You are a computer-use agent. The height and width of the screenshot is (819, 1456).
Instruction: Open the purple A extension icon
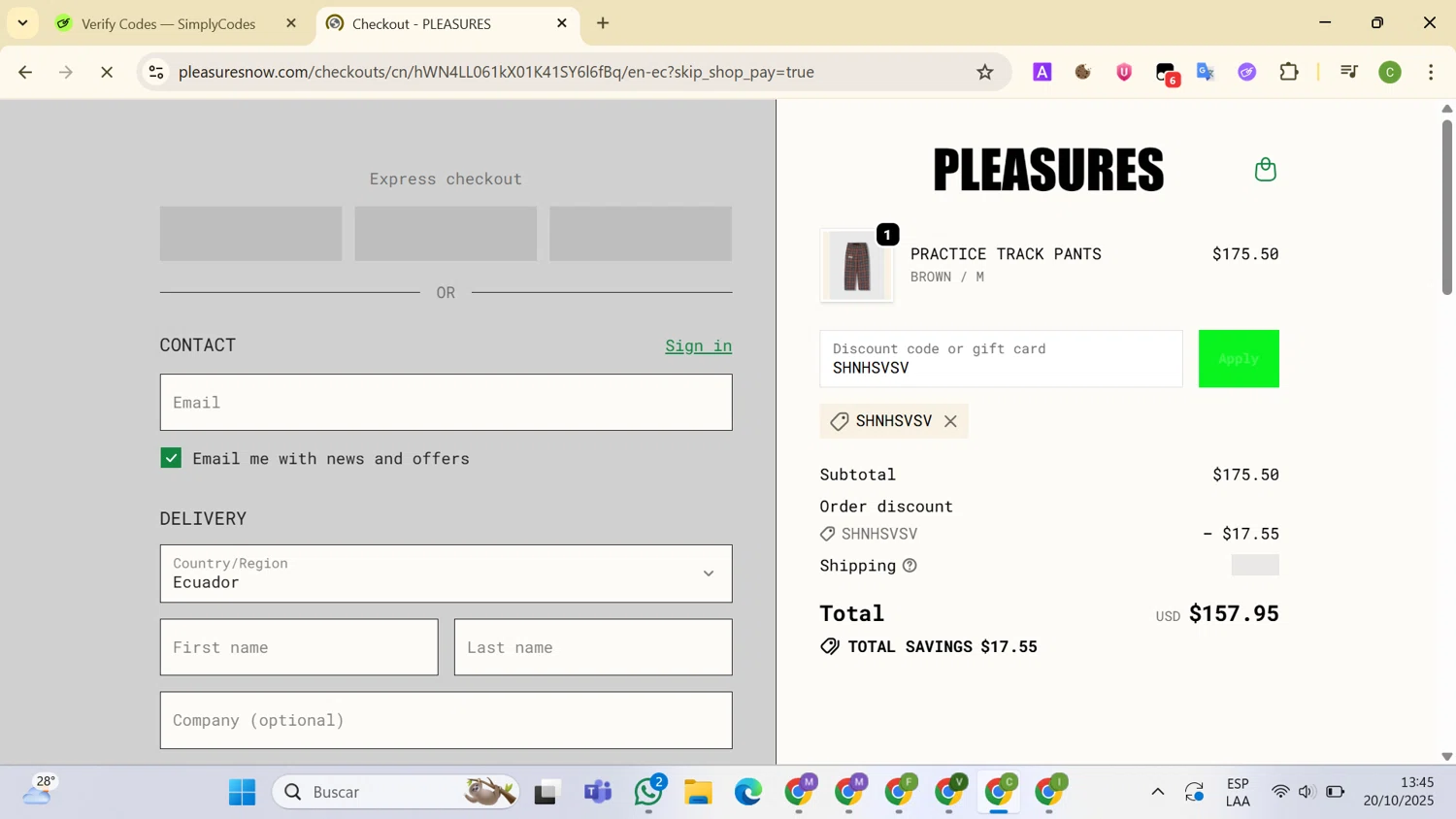(x=1042, y=72)
